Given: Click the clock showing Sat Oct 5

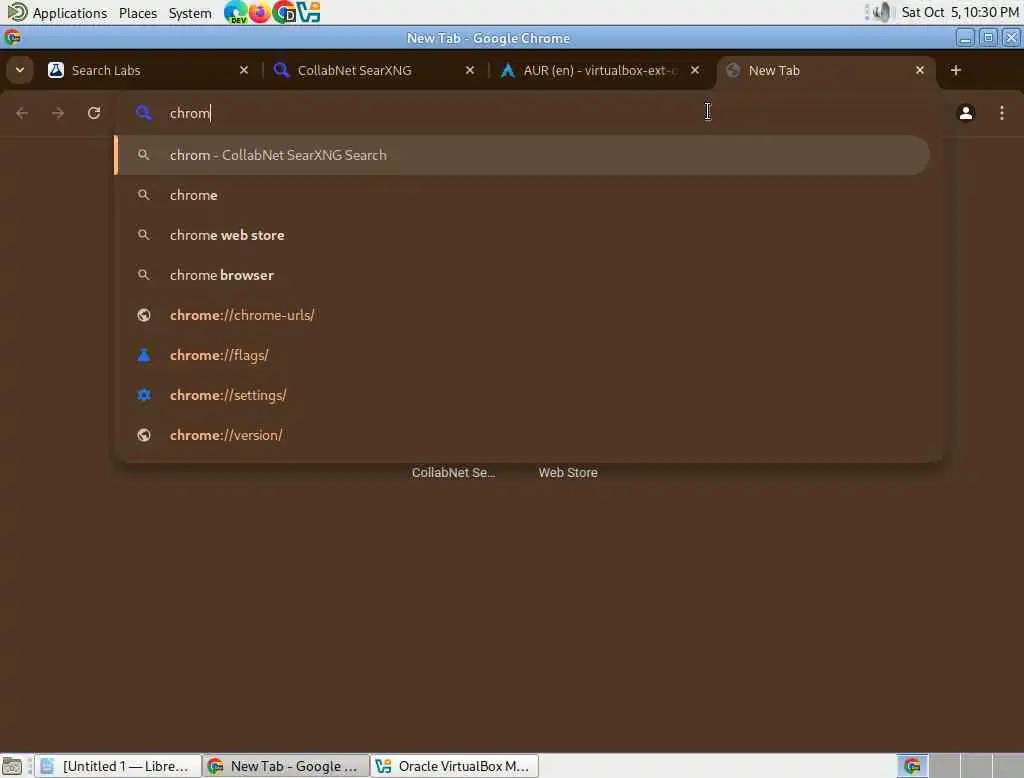Looking at the screenshot, I should (x=960, y=12).
